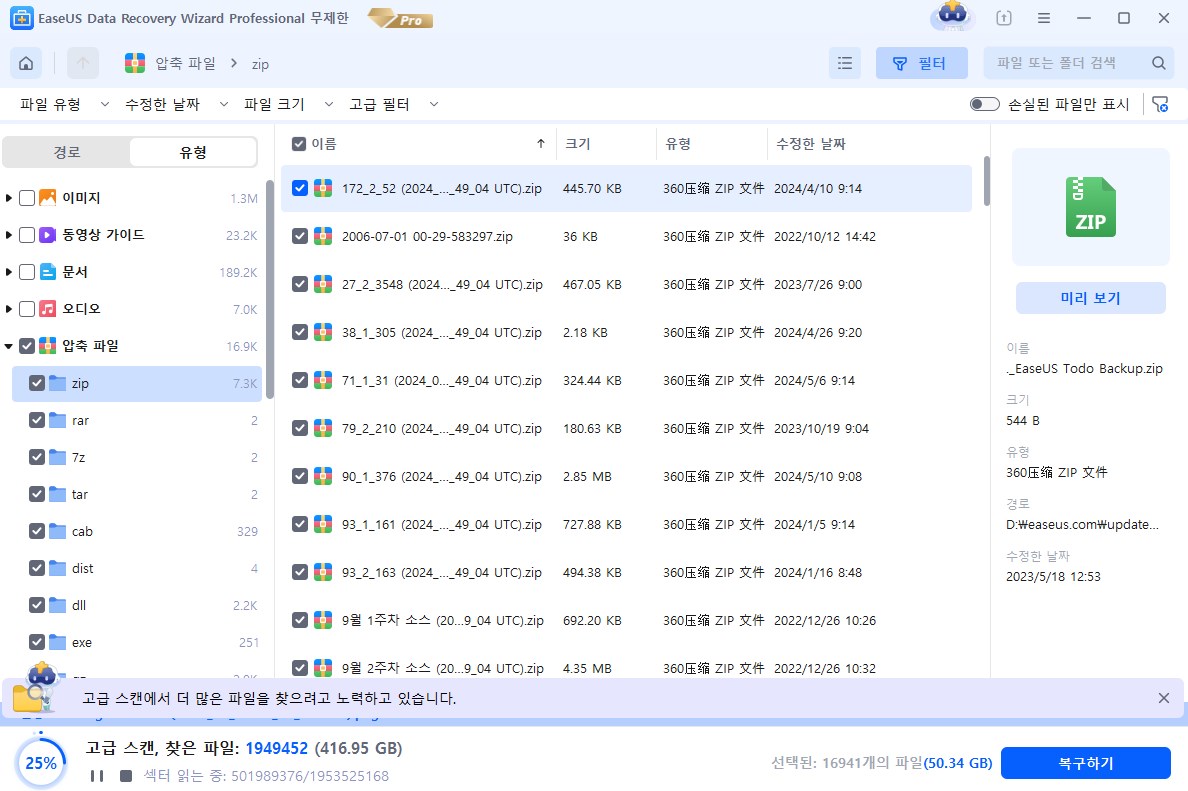The image size is (1188, 791).
Task: Open the 파일 유형 filter dropdown
Action: coord(64,105)
